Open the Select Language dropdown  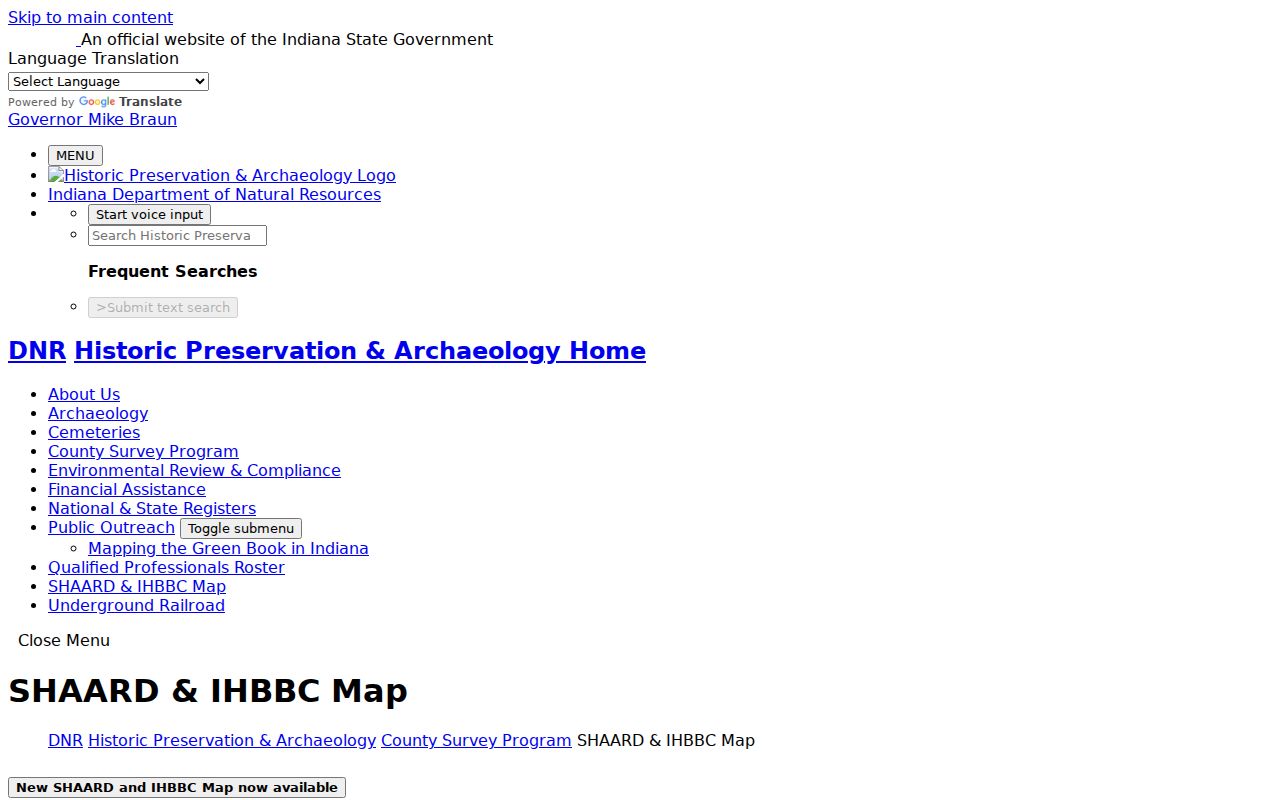pyautogui.click(x=108, y=81)
